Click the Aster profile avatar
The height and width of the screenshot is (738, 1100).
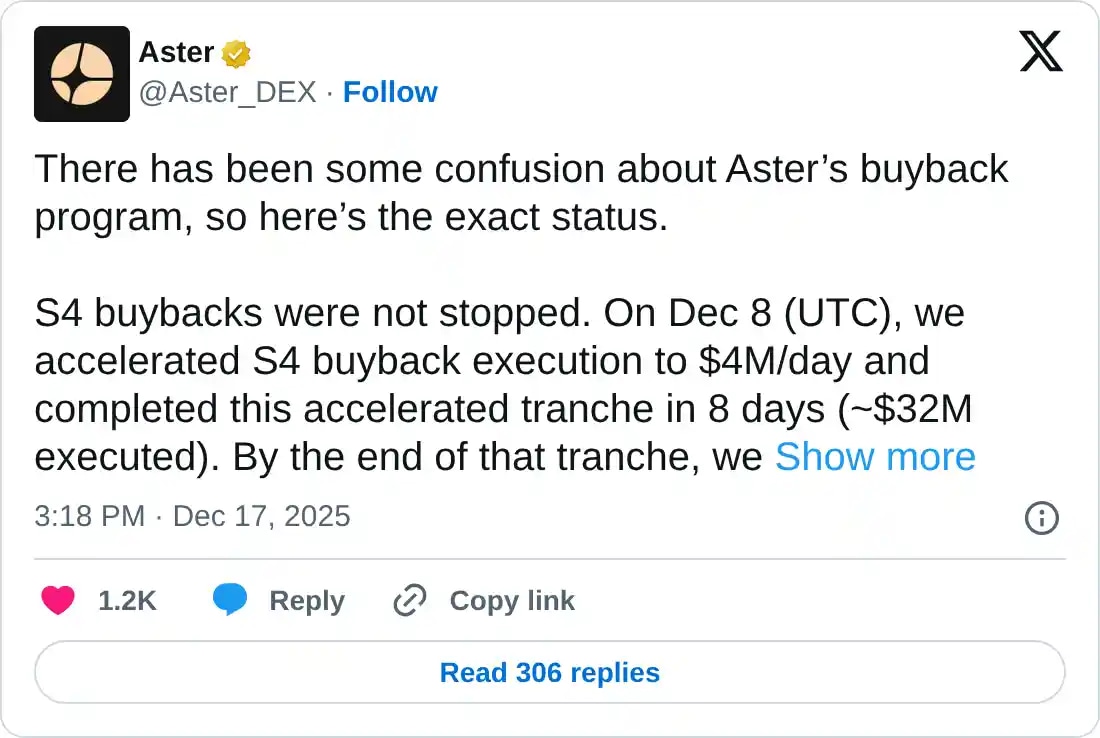pyautogui.click(x=82, y=74)
